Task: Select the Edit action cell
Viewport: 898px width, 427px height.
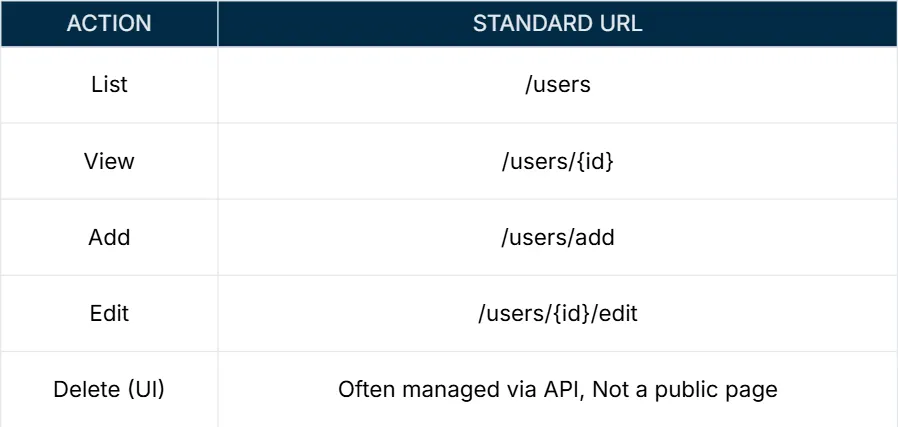Action: pyautogui.click(x=109, y=313)
